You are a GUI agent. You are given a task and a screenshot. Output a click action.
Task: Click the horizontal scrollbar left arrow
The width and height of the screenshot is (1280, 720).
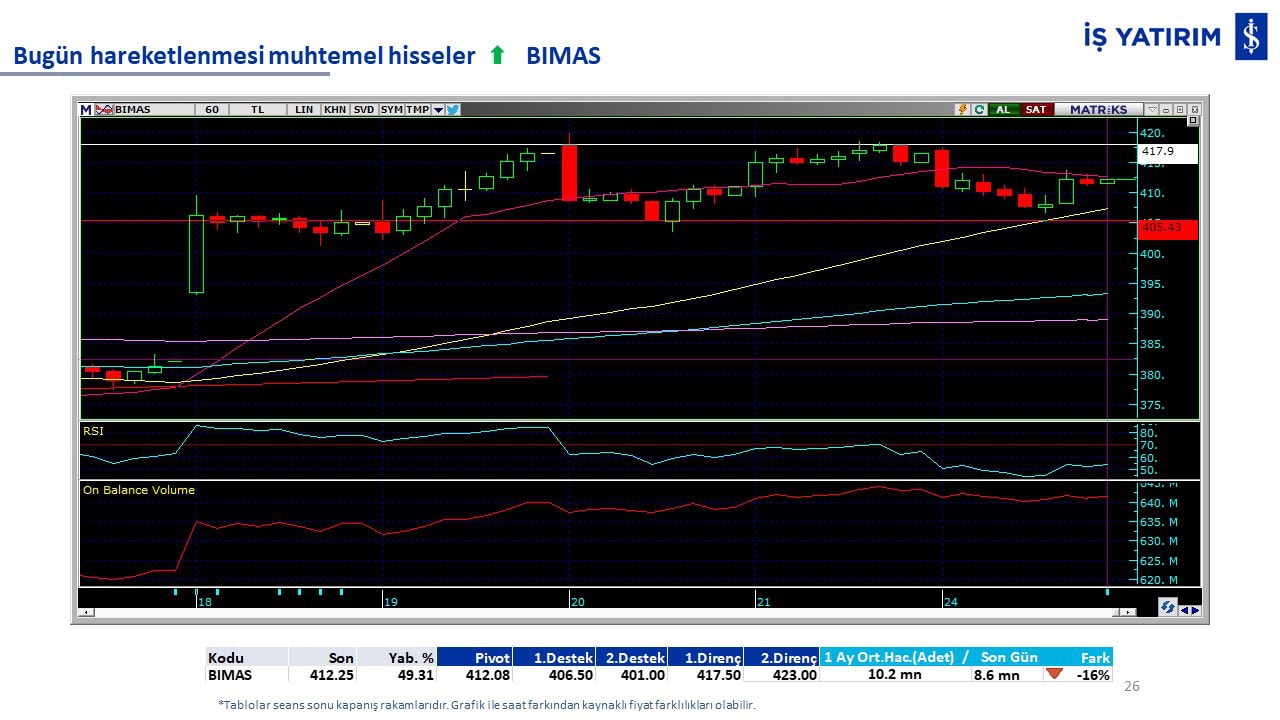tap(86, 612)
